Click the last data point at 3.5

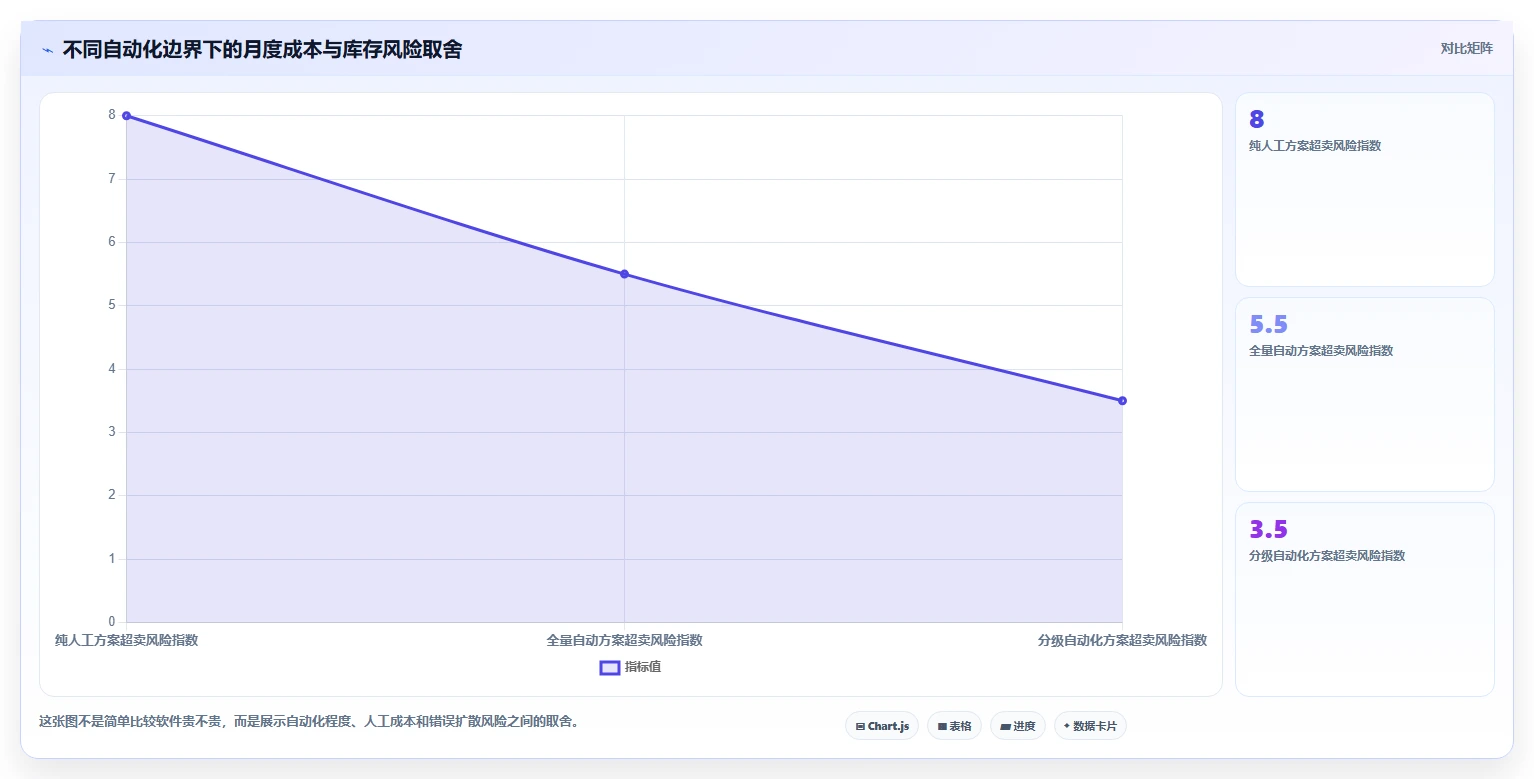tap(1122, 401)
